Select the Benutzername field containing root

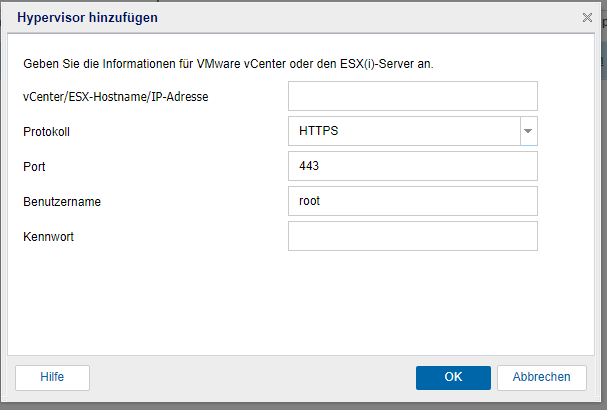pyautogui.click(x=413, y=201)
